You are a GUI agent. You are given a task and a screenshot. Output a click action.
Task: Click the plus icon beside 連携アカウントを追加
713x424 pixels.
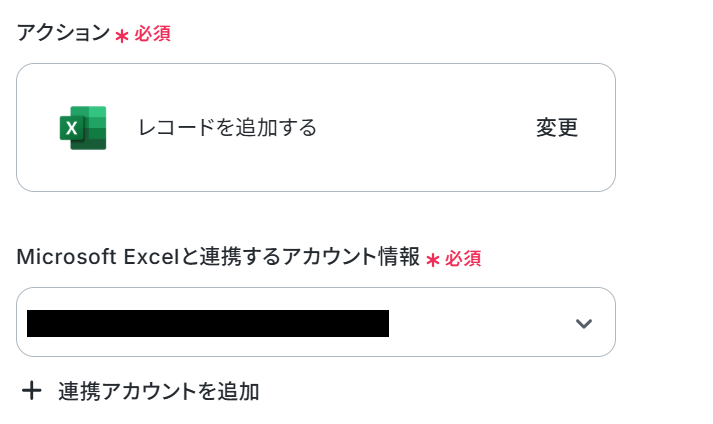(32, 391)
